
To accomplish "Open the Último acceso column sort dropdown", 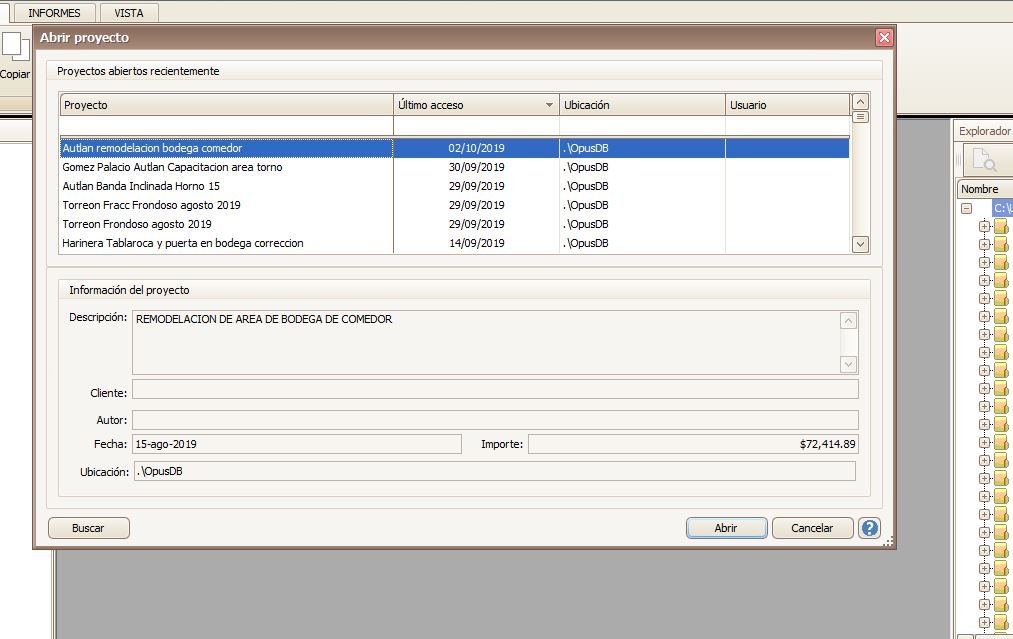I will [549, 105].
